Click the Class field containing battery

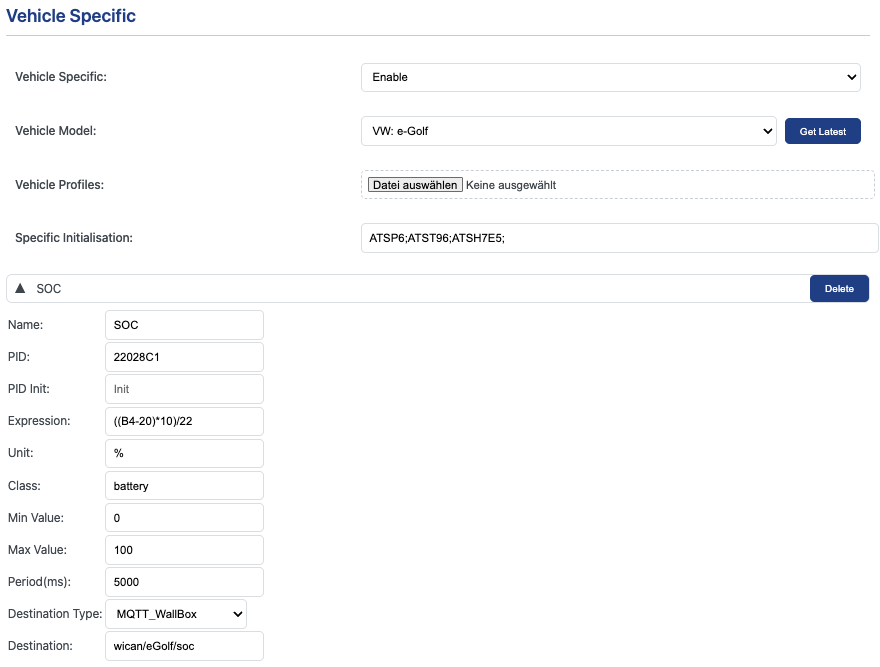click(x=184, y=485)
